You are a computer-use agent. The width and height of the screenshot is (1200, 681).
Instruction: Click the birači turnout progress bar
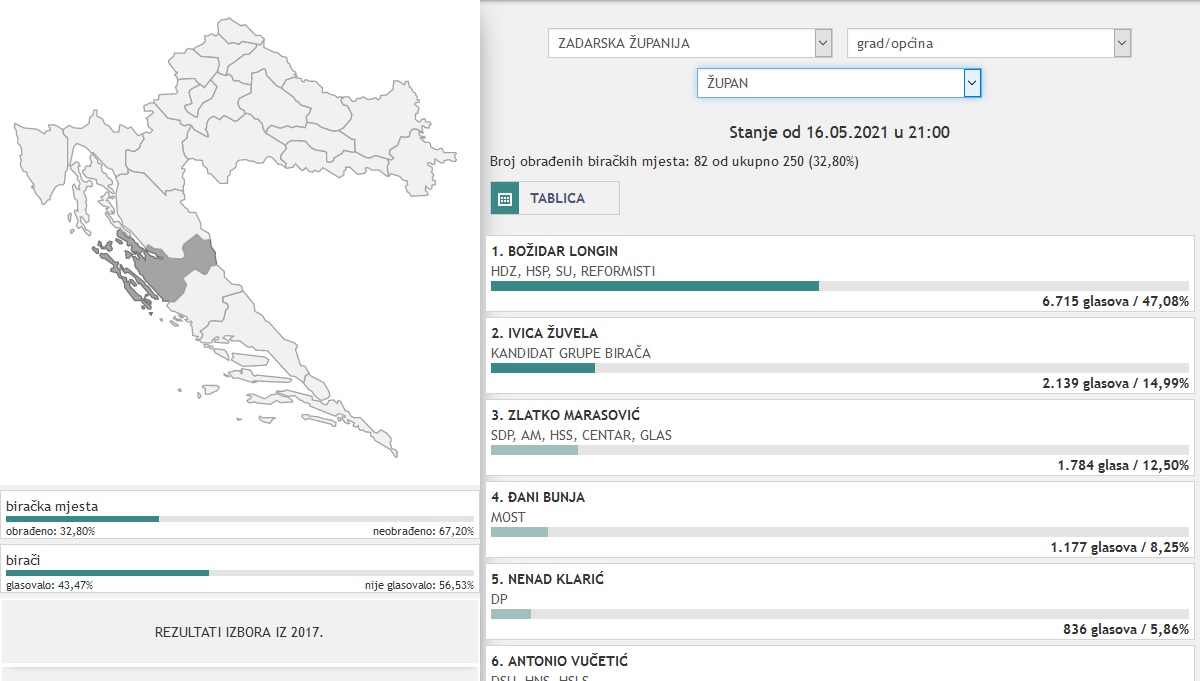pyautogui.click(x=240, y=573)
